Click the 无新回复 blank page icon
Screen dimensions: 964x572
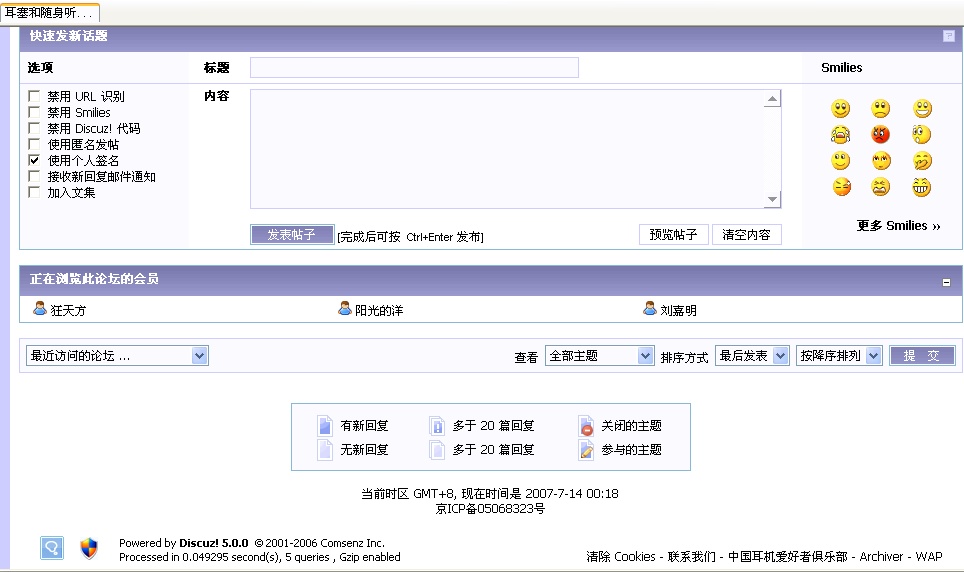(x=325, y=450)
